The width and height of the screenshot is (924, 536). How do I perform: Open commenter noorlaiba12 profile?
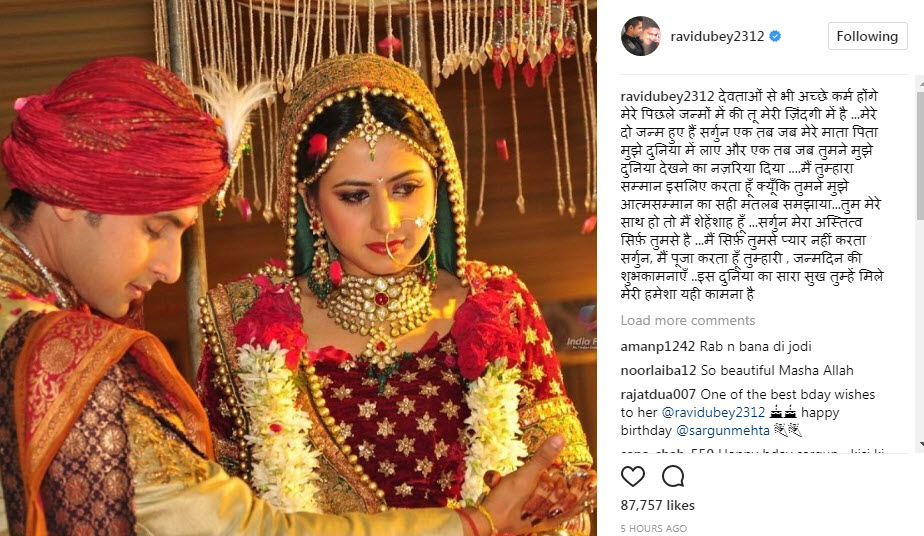(658, 370)
